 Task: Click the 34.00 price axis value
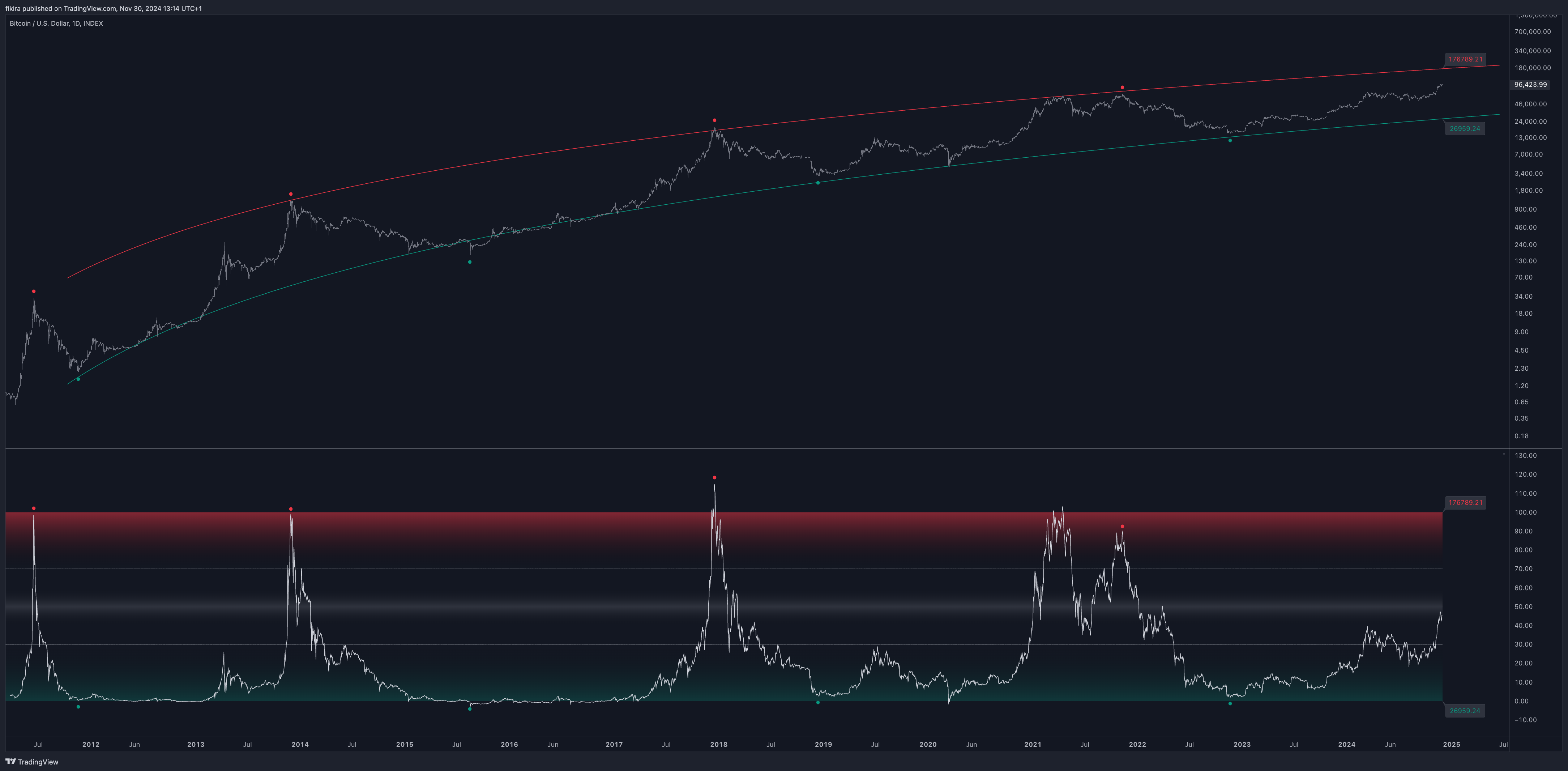(1524, 297)
